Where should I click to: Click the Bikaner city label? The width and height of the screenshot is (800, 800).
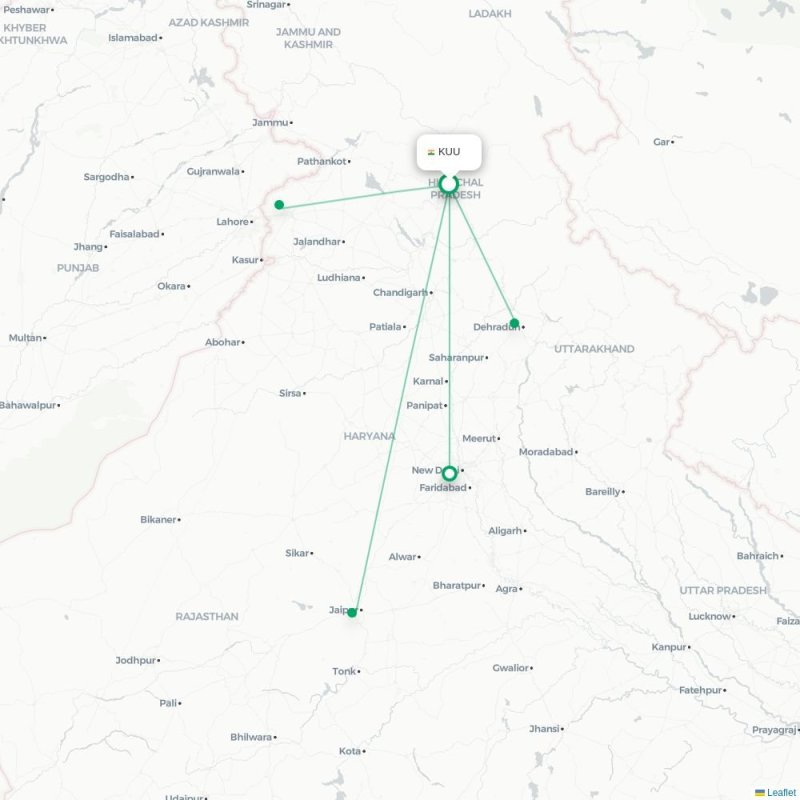pos(158,519)
